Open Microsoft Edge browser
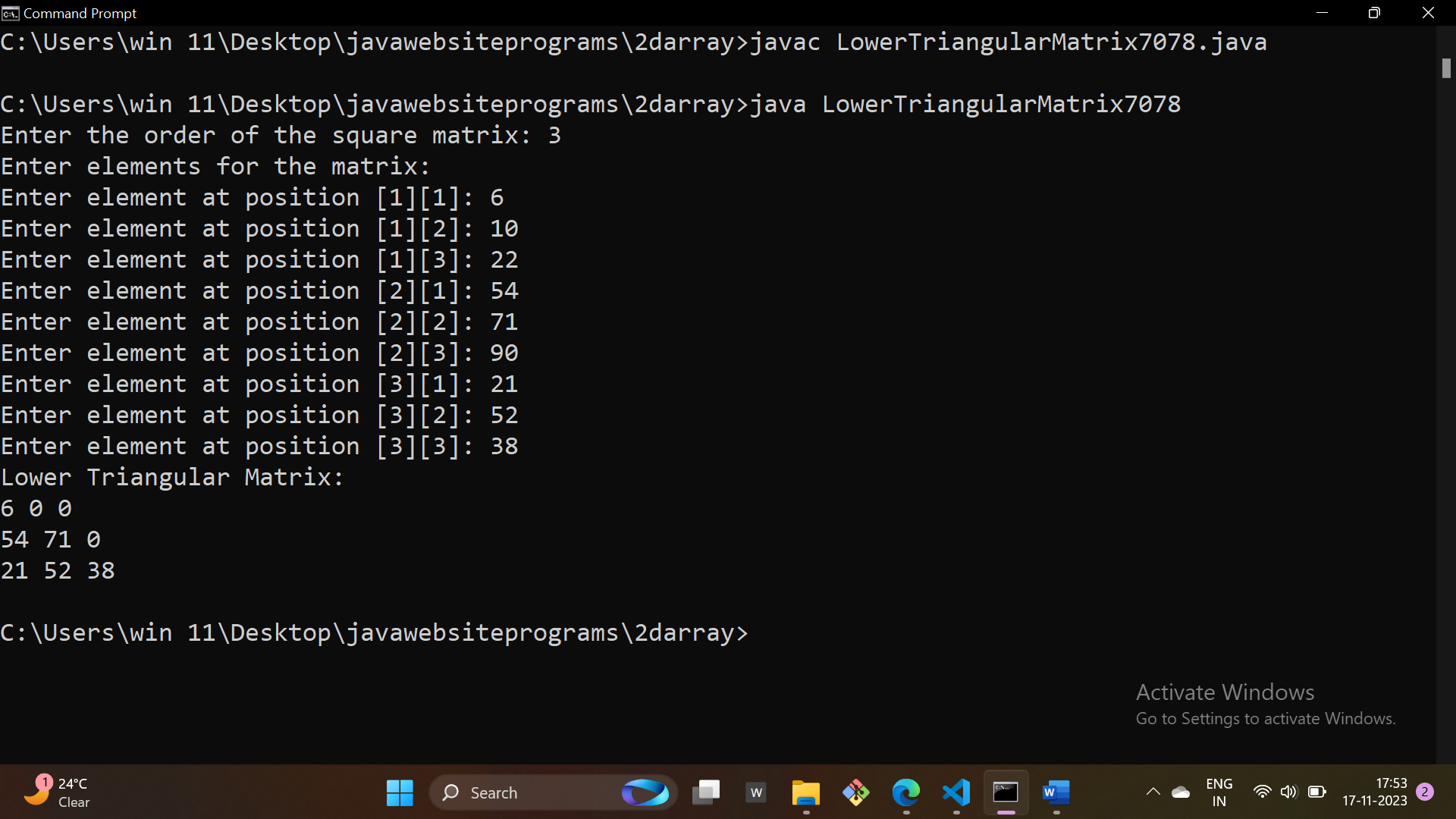1456x819 pixels. (x=905, y=792)
